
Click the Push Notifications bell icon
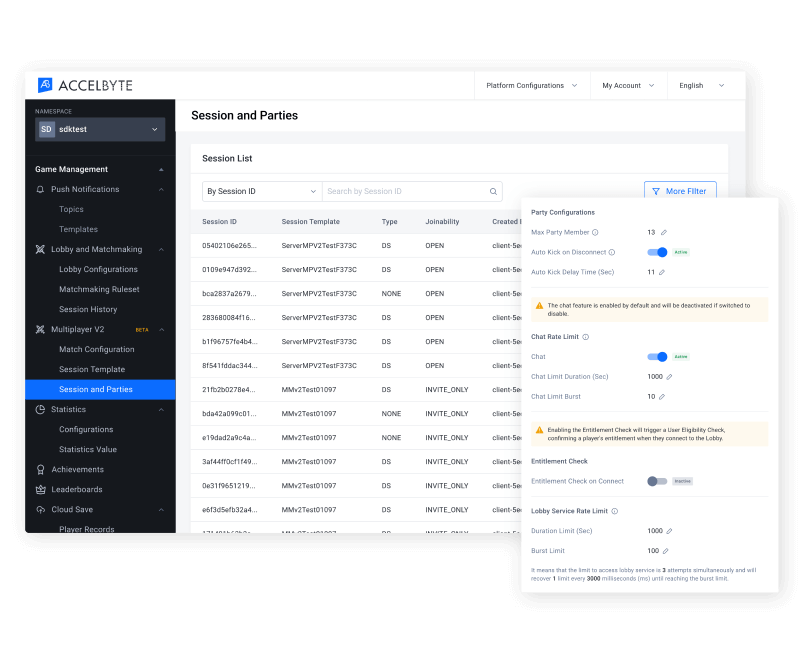40,189
